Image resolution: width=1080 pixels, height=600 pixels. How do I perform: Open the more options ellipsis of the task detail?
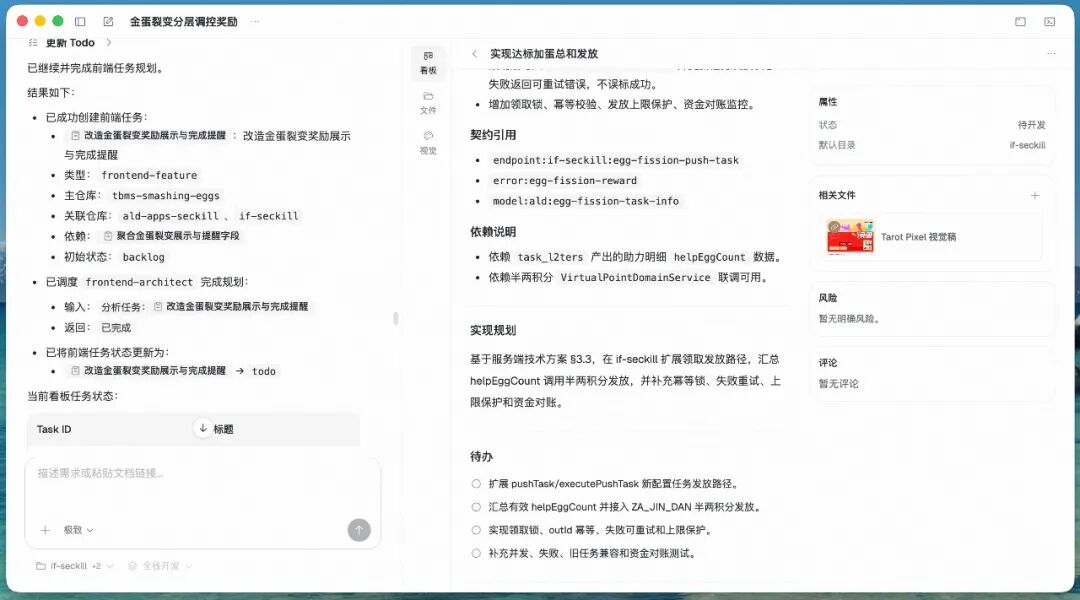click(1051, 53)
